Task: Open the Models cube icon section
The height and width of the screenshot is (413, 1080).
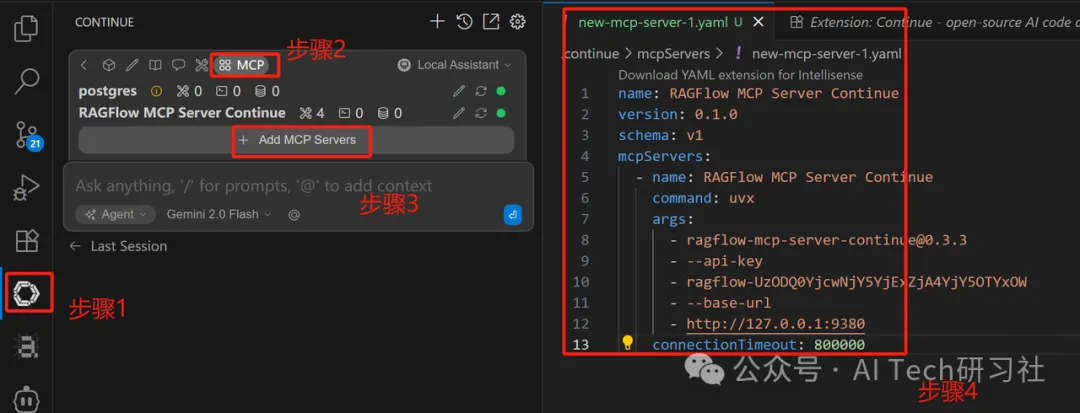Action: [x=109, y=65]
